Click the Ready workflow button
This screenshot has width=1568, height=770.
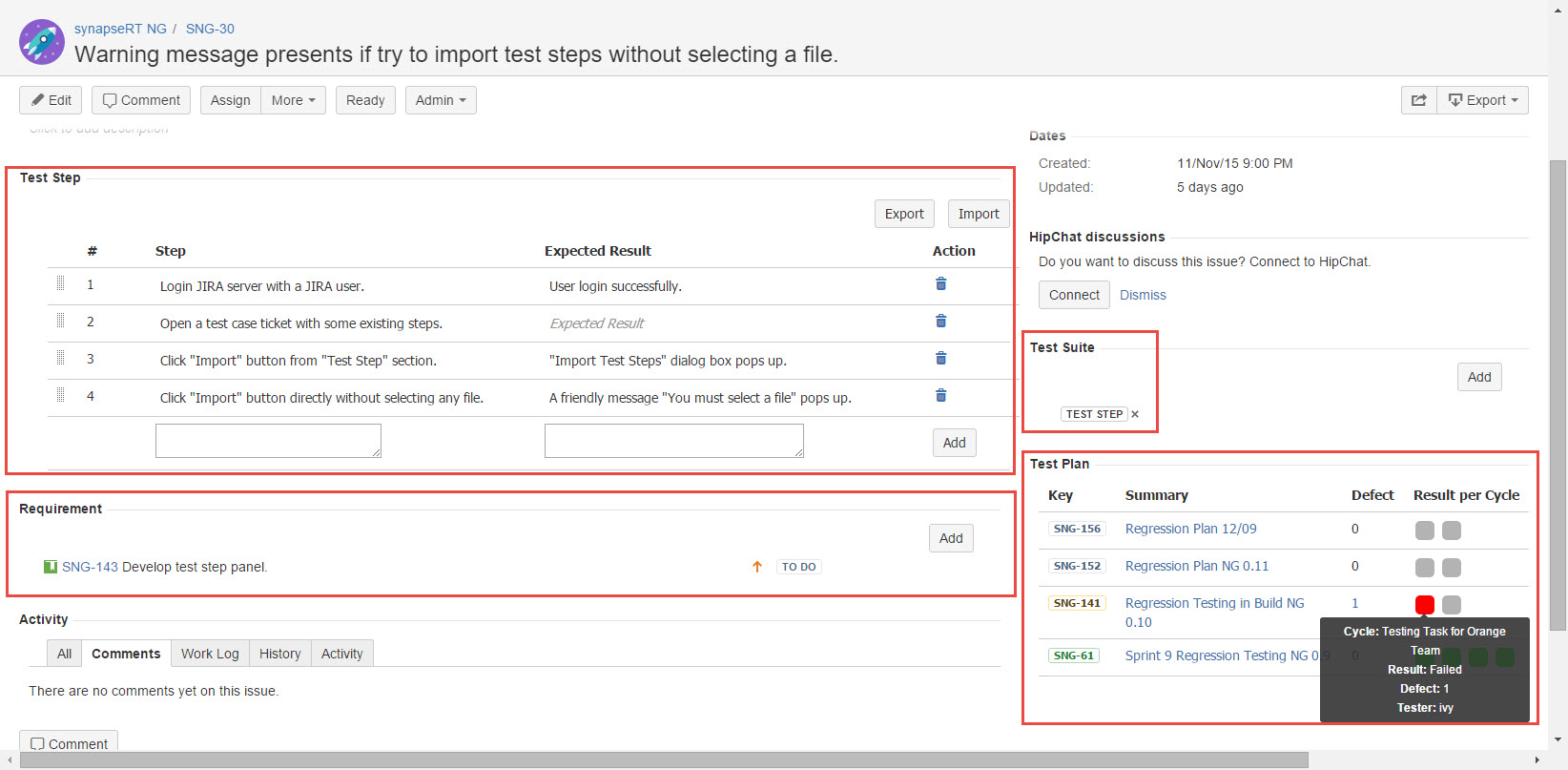click(365, 100)
